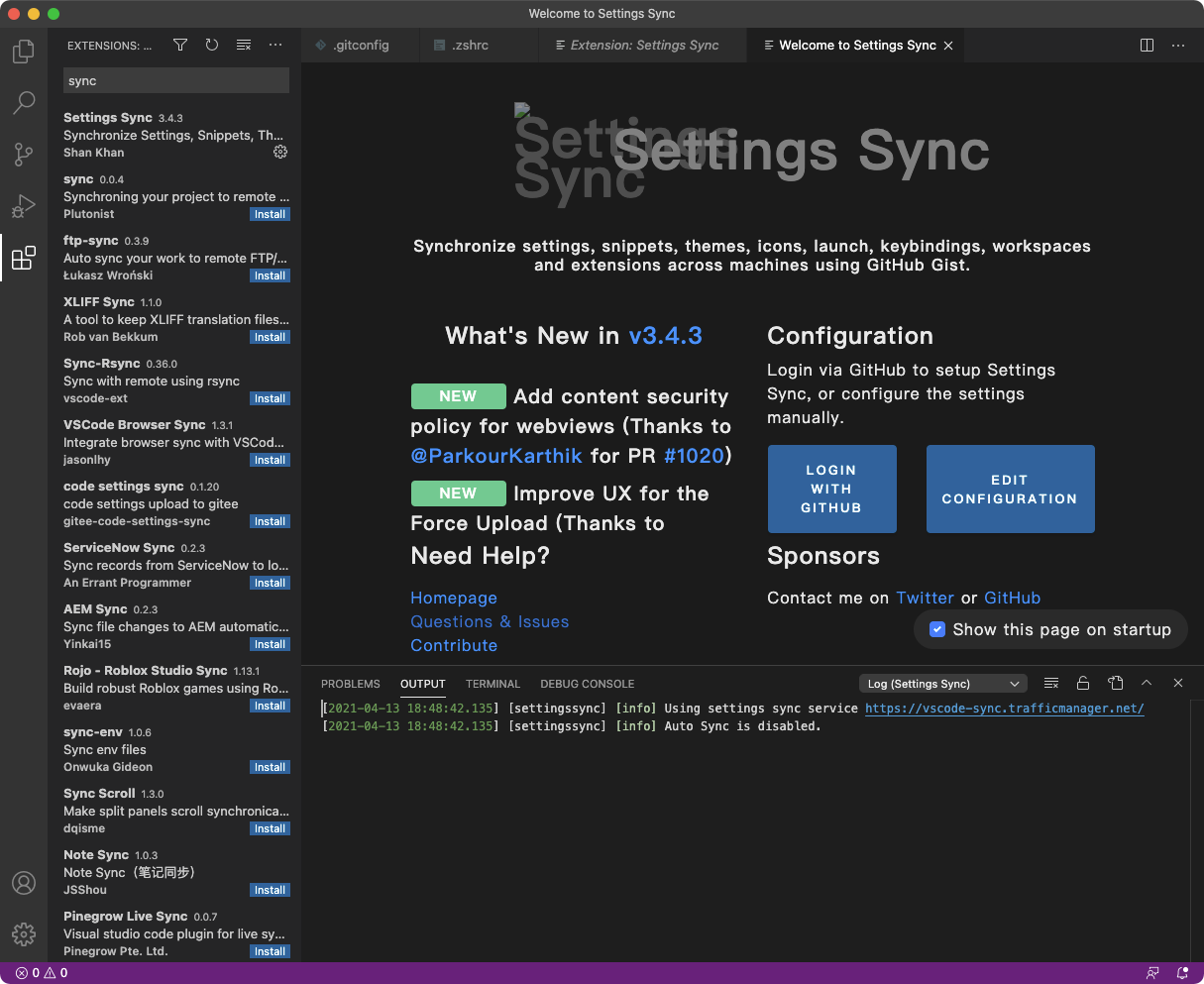
Task: Select the OUTPUT panel tab
Action: click(x=423, y=684)
